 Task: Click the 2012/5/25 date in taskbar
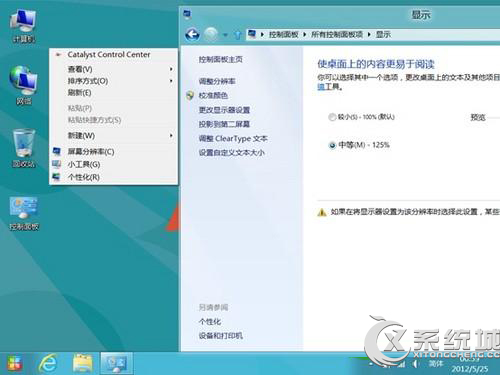click(470, 369)
